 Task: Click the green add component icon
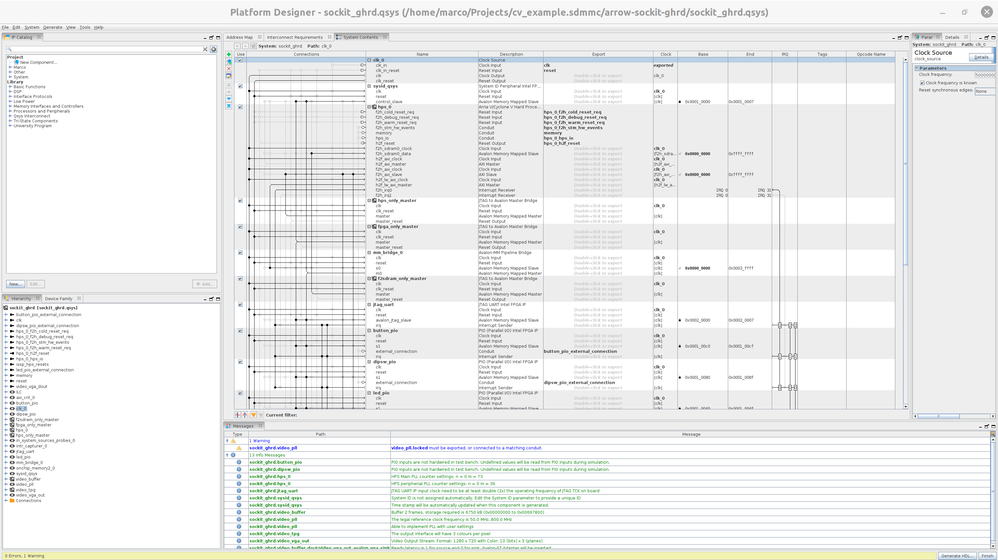pyautogui.click(x=229, y=53)
